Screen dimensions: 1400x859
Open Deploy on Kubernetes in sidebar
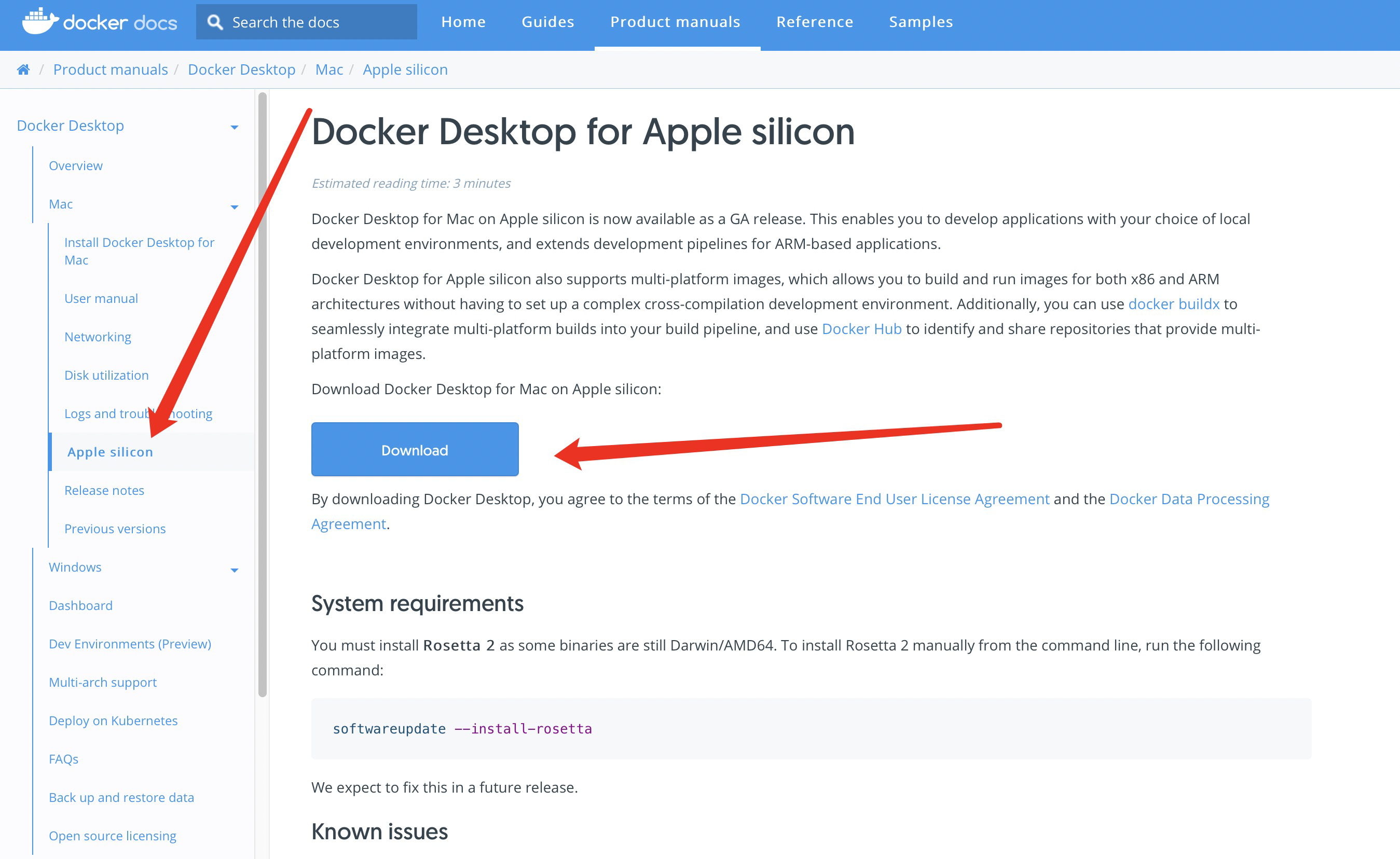(x=113, y=721)
